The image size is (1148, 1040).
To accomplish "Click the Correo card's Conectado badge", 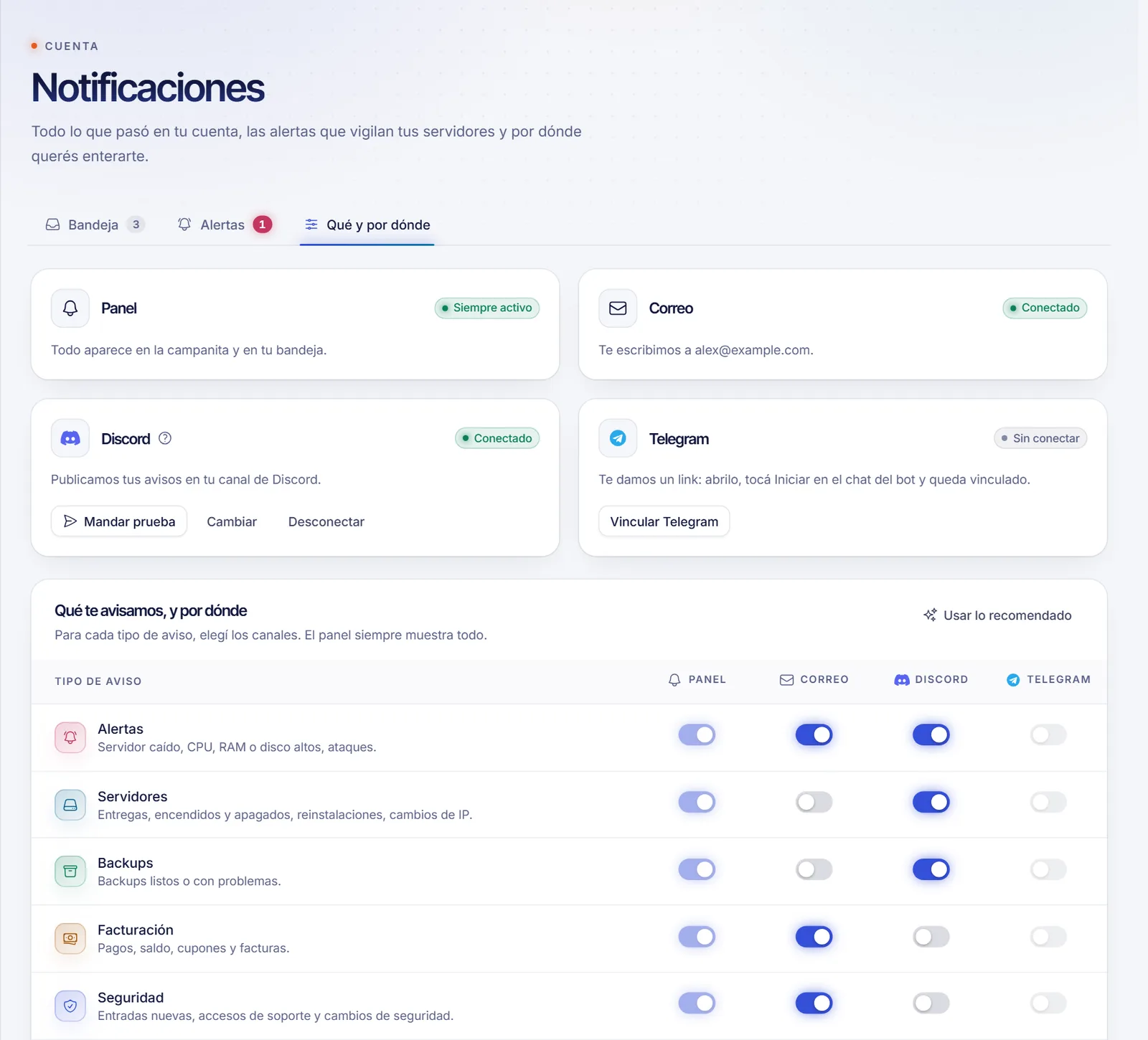I will coord(1045,308).
